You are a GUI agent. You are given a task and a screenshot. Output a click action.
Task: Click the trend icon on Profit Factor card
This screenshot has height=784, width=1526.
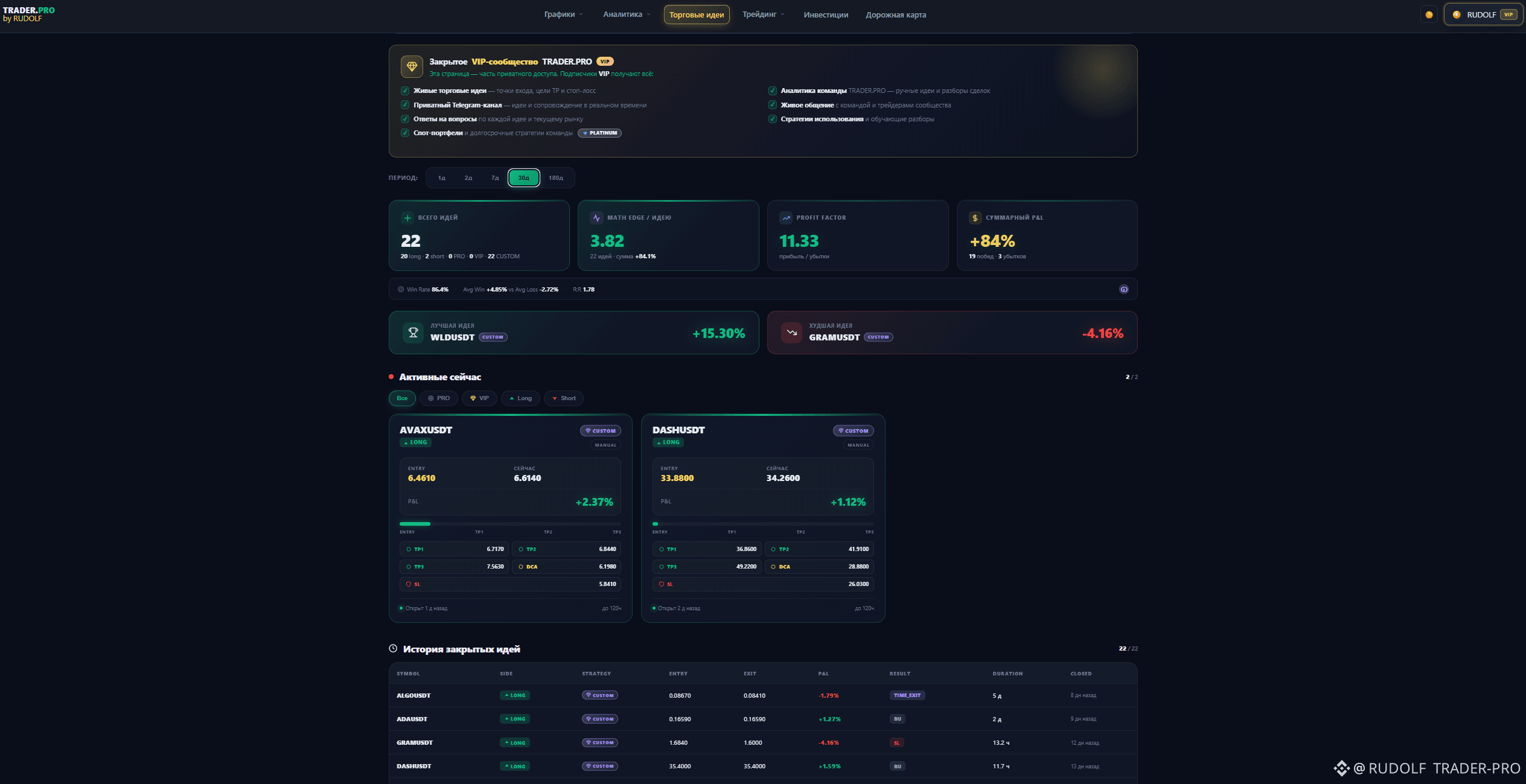pos(786,218)
